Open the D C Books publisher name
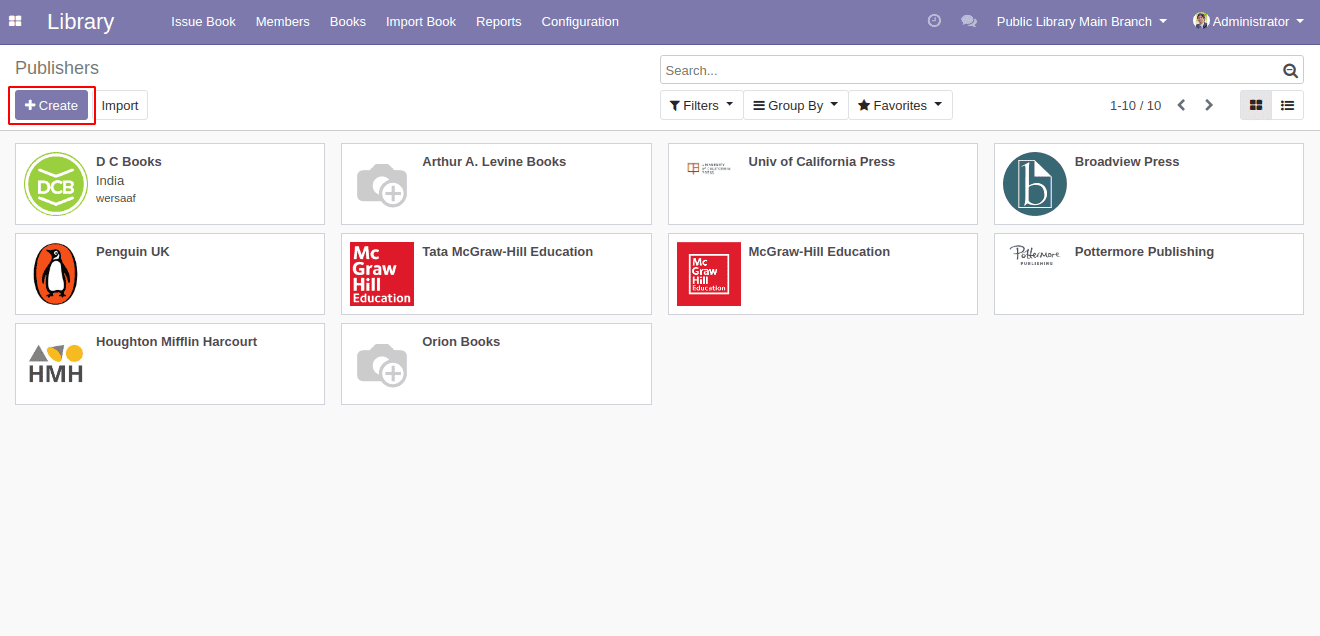 coord(129,162)
